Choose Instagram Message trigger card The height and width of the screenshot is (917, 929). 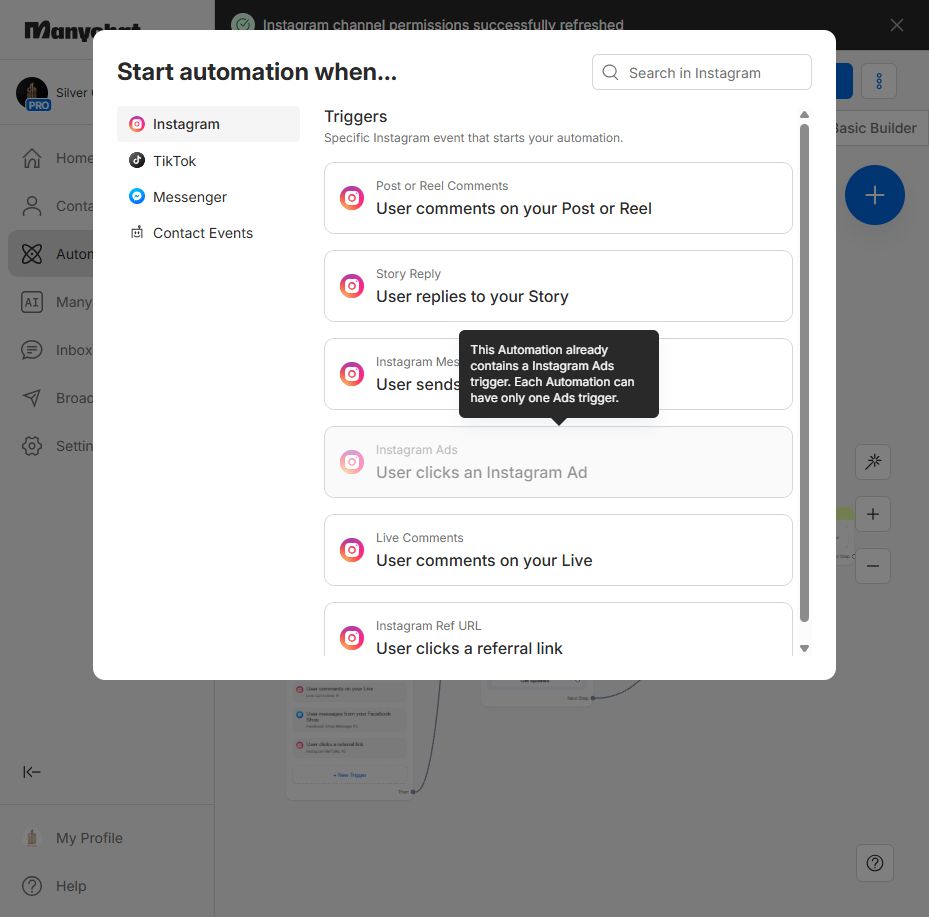pos(558,374)
